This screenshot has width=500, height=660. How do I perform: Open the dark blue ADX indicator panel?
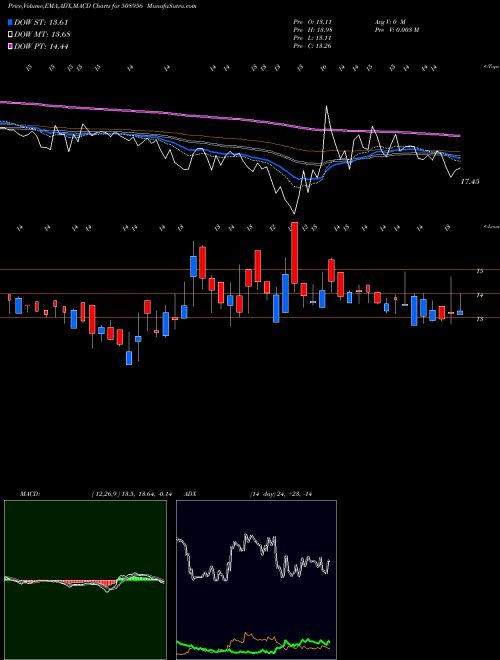pyautogui.click(x=256, y=580)
